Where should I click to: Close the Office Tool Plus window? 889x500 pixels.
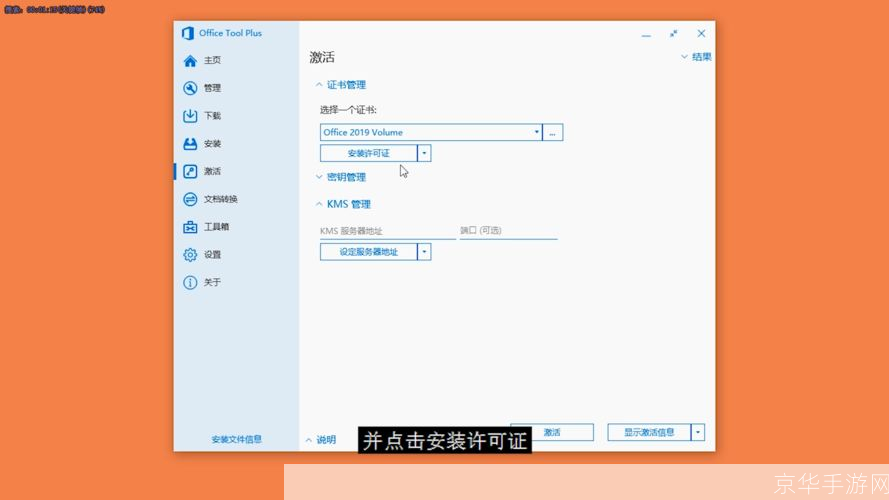point(701,34)
